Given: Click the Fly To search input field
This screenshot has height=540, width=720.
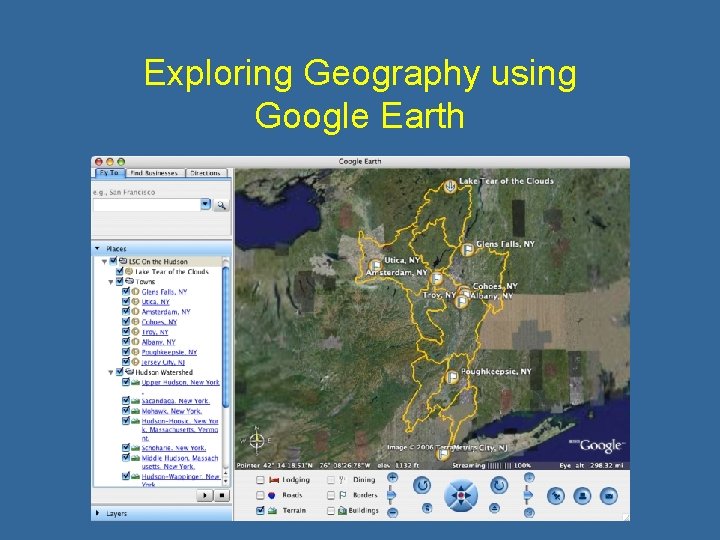Looking at the screenshot, I should 146,205.
